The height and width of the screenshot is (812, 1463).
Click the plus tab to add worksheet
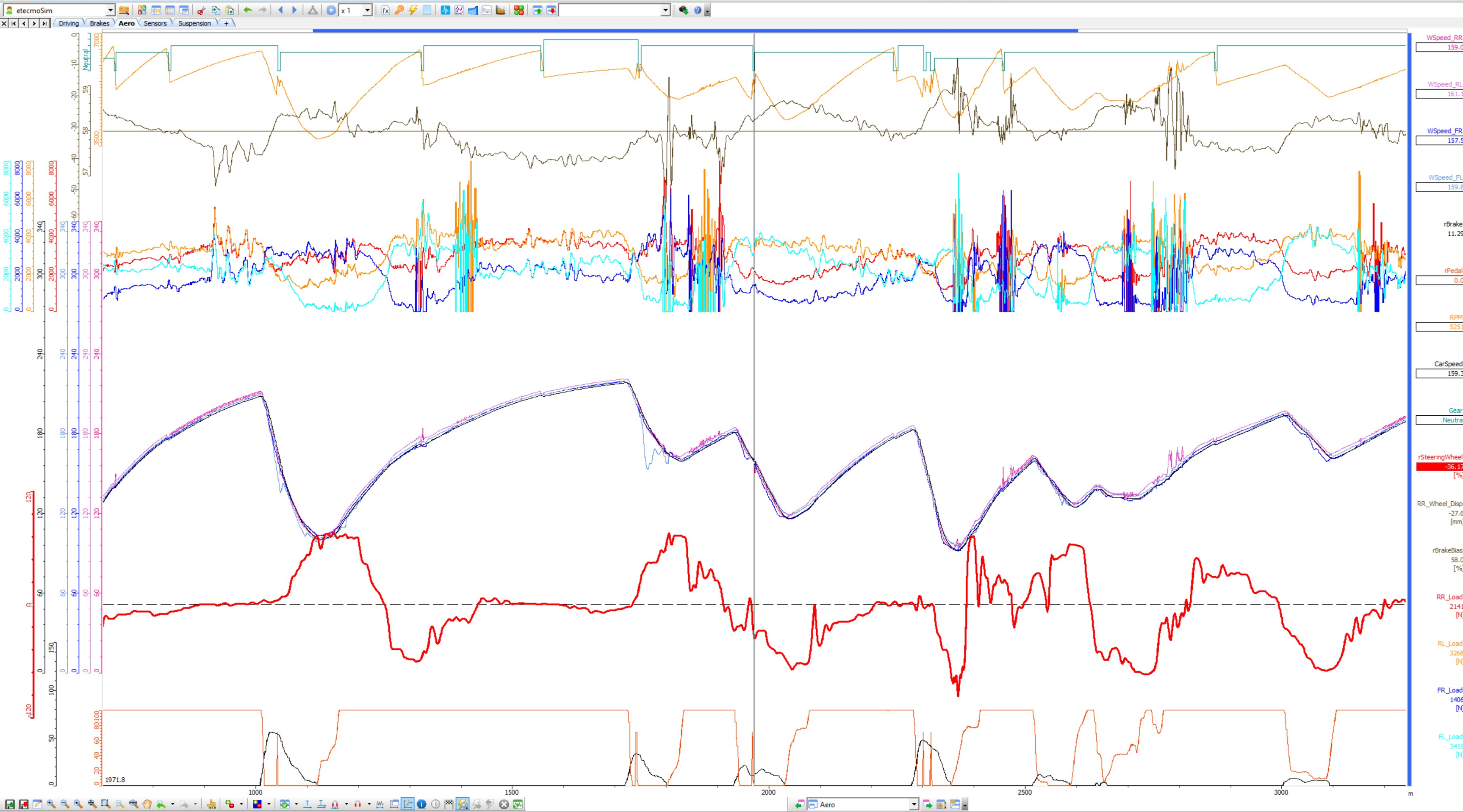(x=226, y=23)
